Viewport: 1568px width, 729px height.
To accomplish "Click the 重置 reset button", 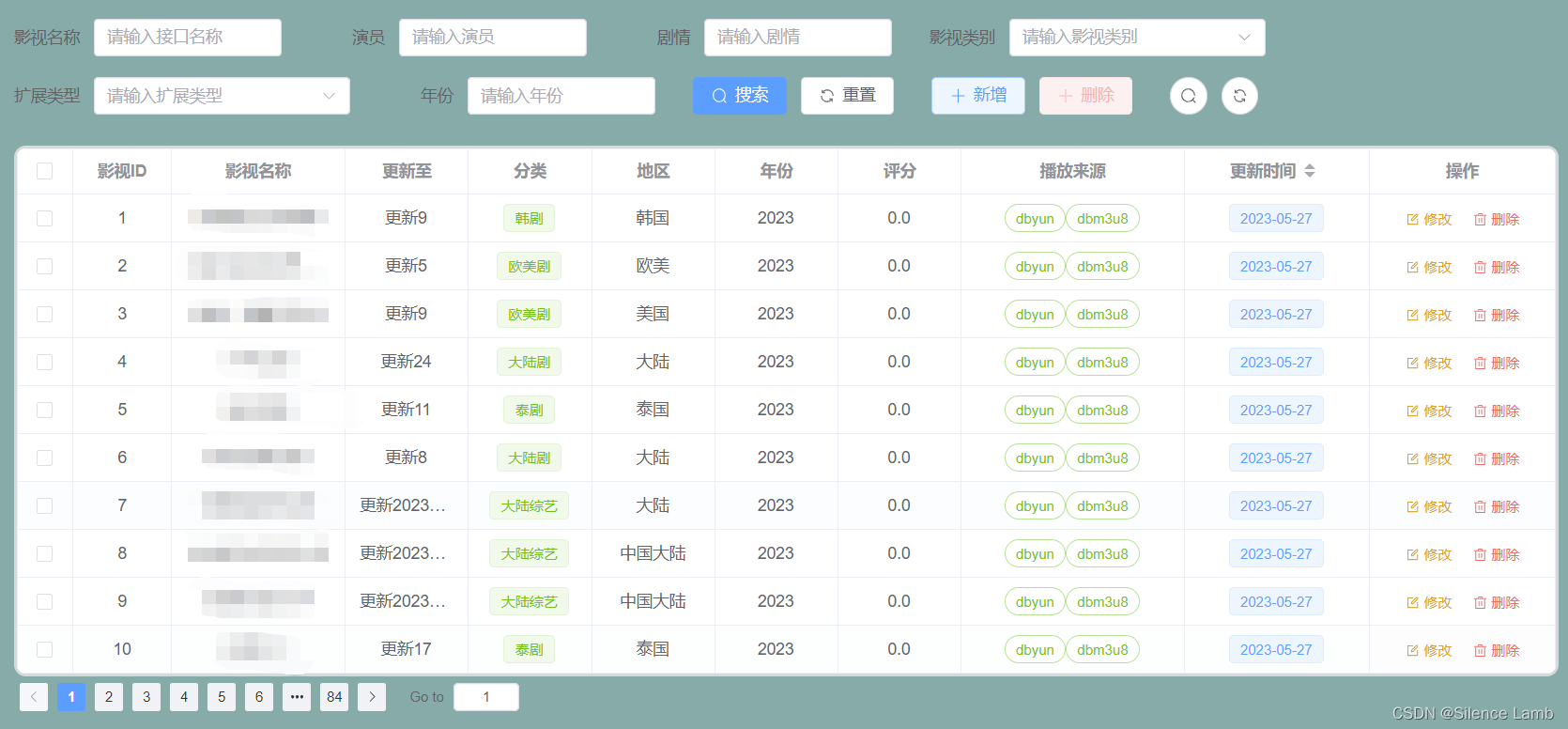I will [847, 96].
